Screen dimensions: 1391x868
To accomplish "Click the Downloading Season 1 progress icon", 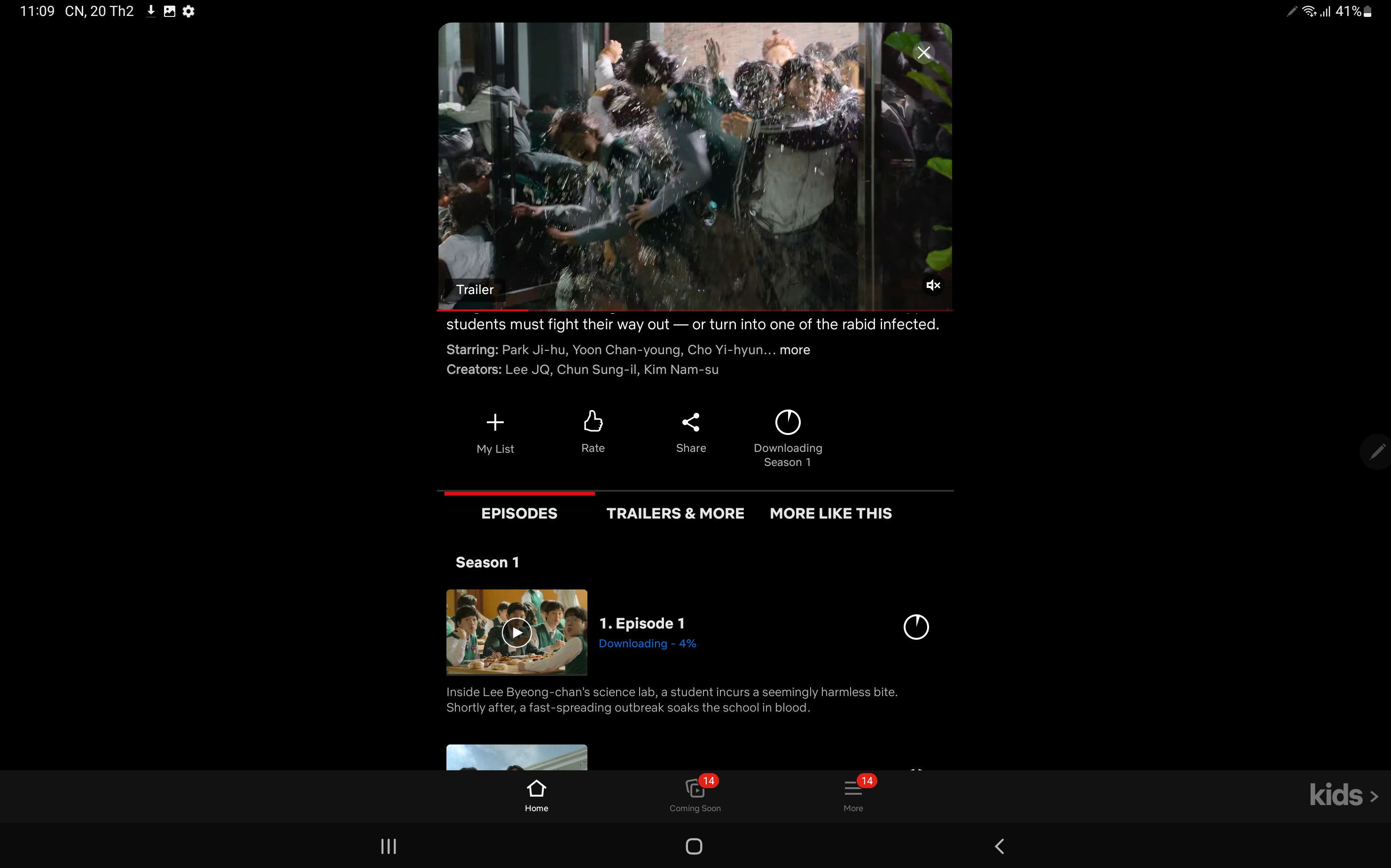I will tap(787, 421).
